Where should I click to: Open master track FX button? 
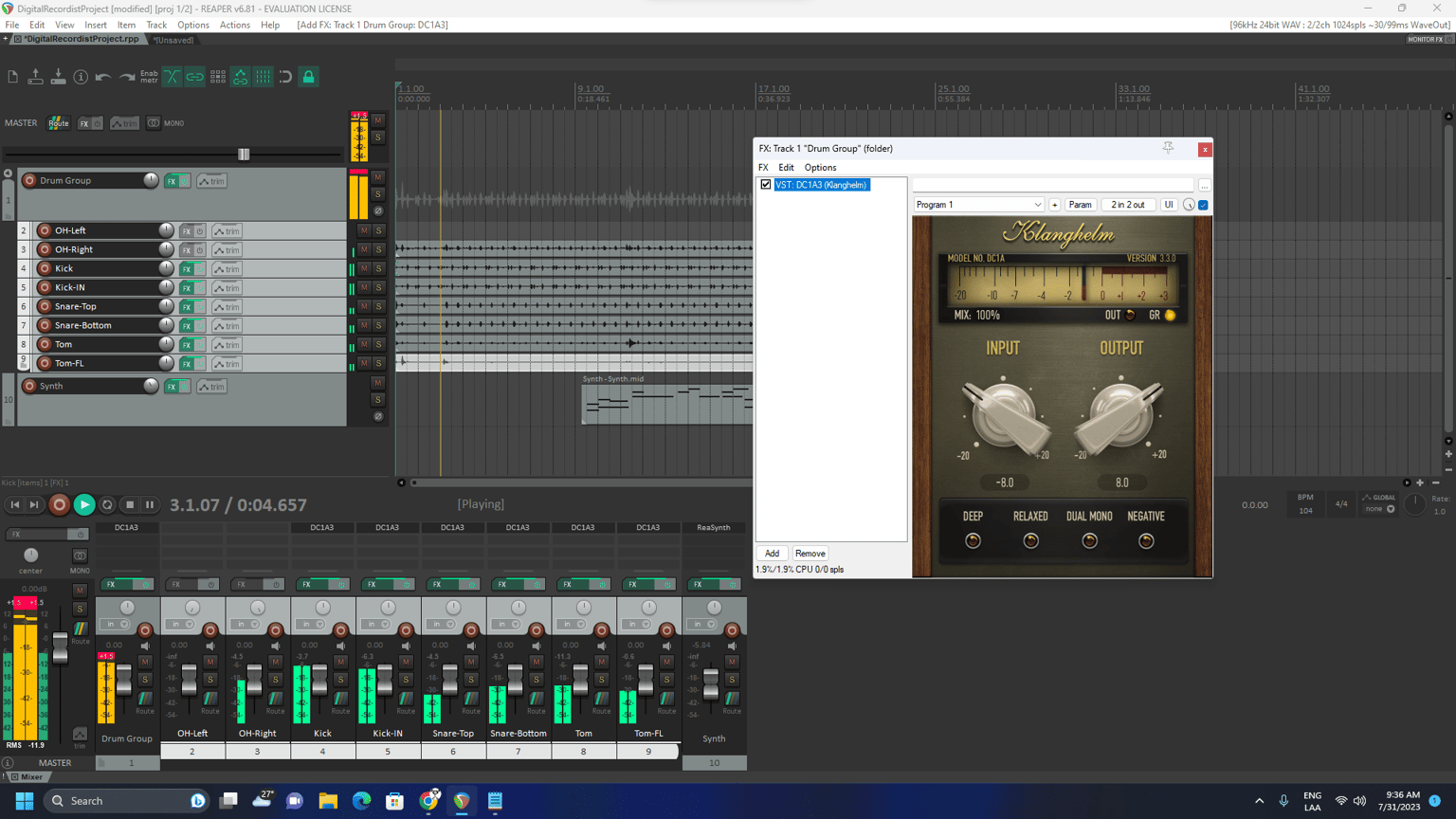(84, 123)
